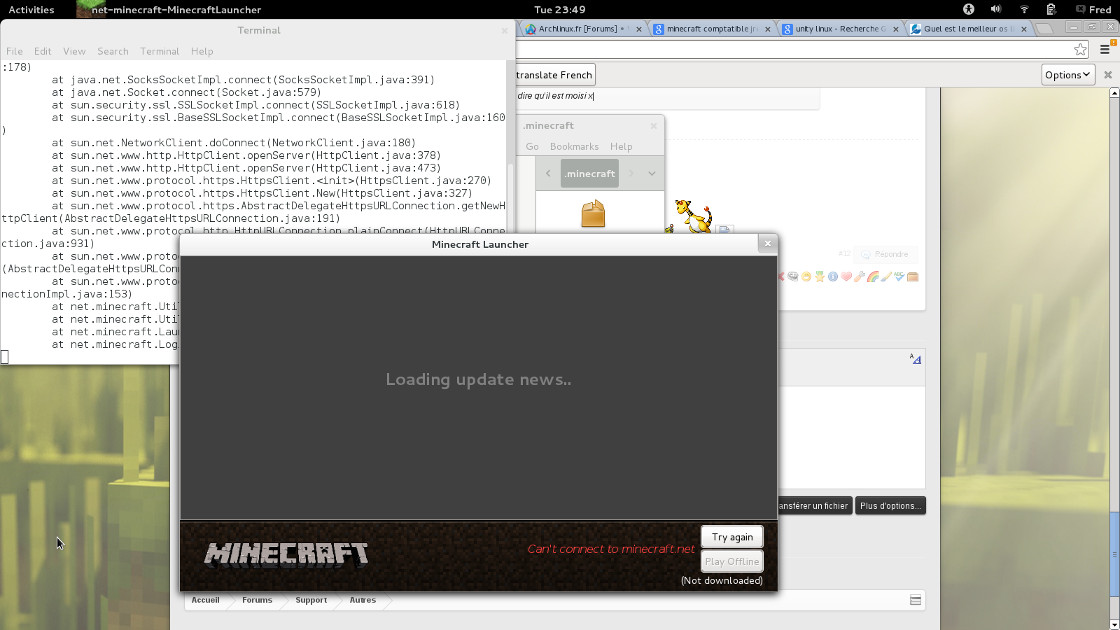1120x630 pixels.
Task: Close the Archlinux.fr [Forums] tab
Action: [639, 29]
